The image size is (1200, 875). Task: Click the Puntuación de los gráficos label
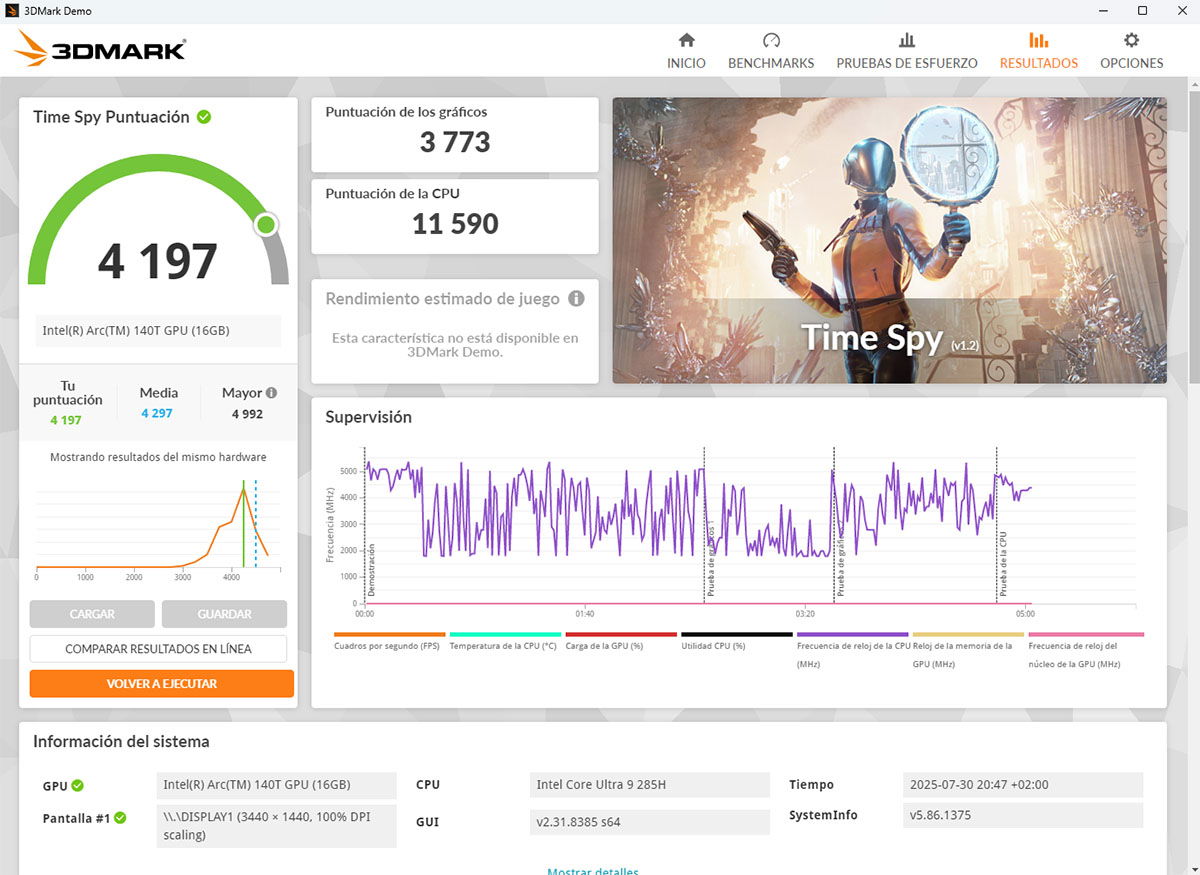[406, 112]
